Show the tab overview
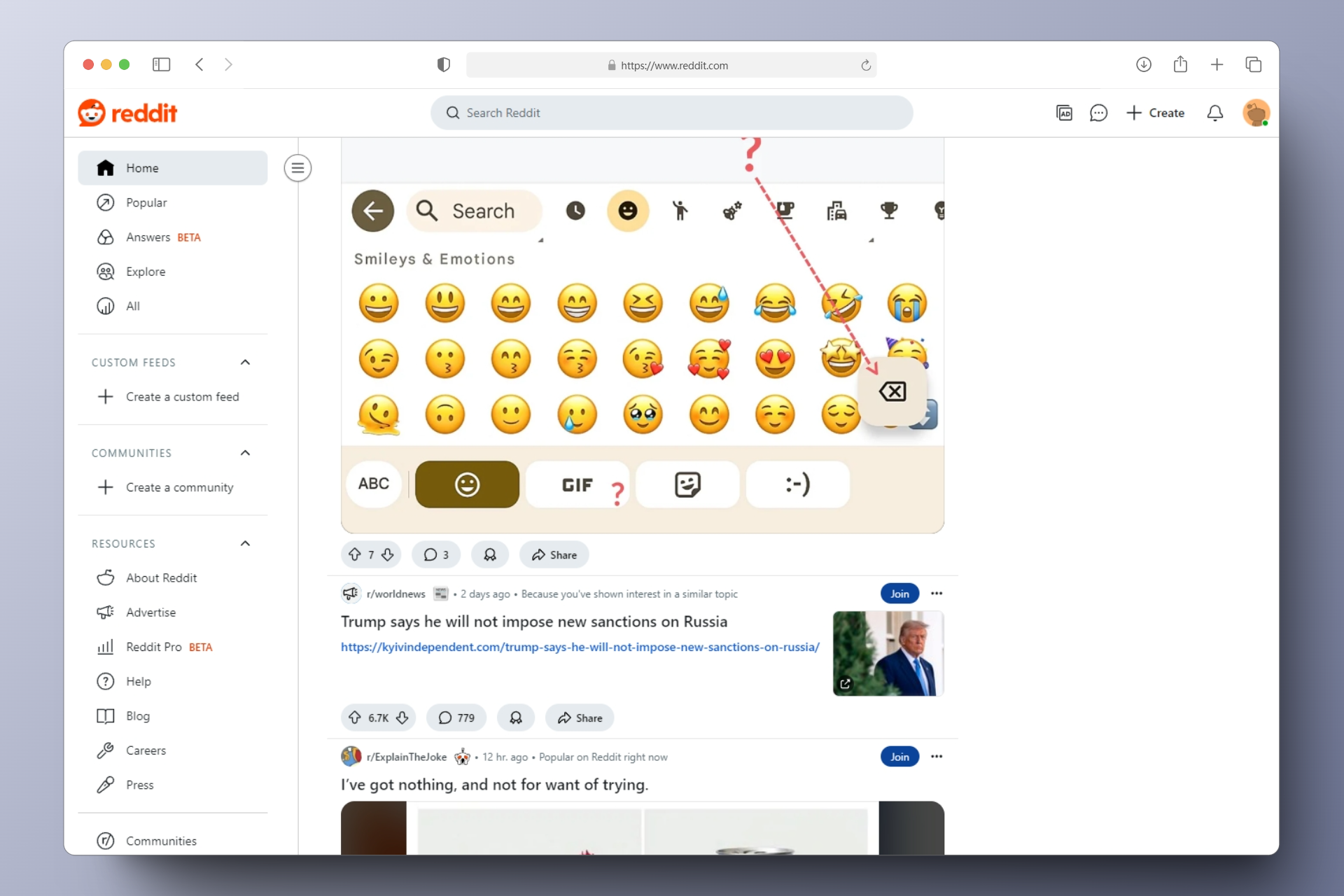 click(1253, 64)
